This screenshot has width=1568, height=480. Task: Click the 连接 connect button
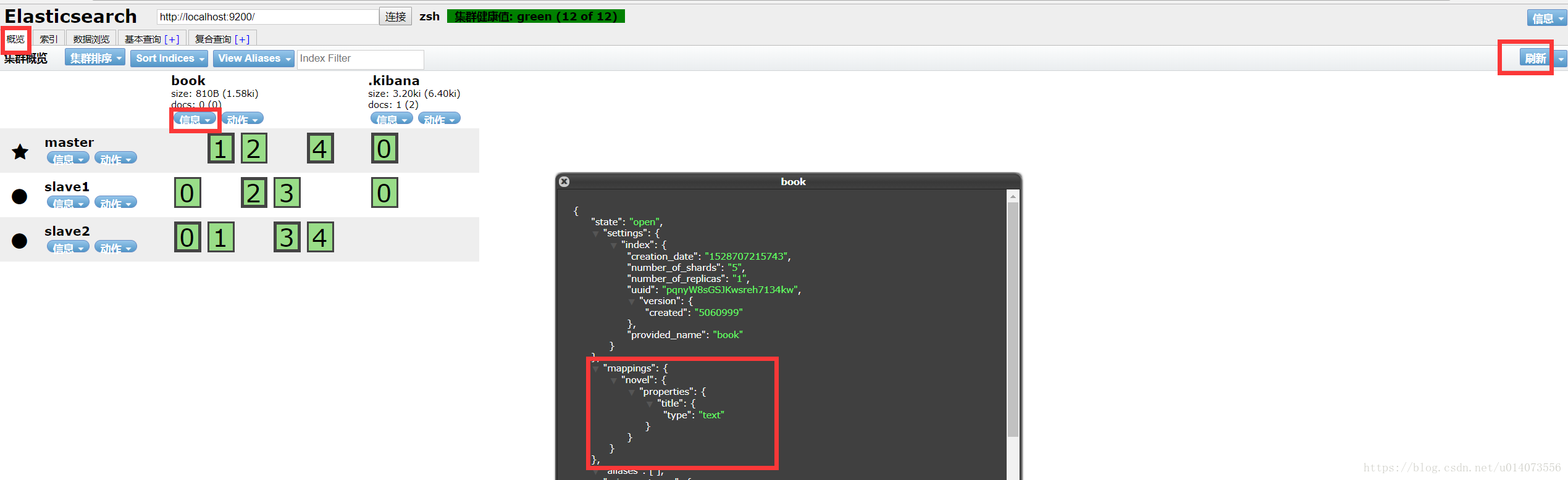396,17
